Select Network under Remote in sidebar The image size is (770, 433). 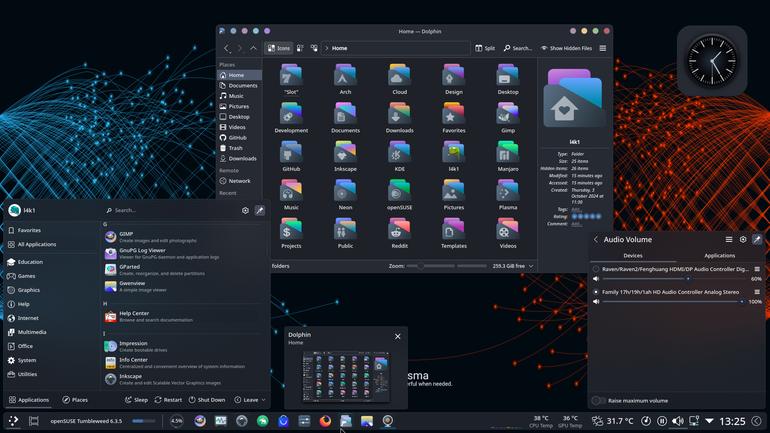pos(239,181)
